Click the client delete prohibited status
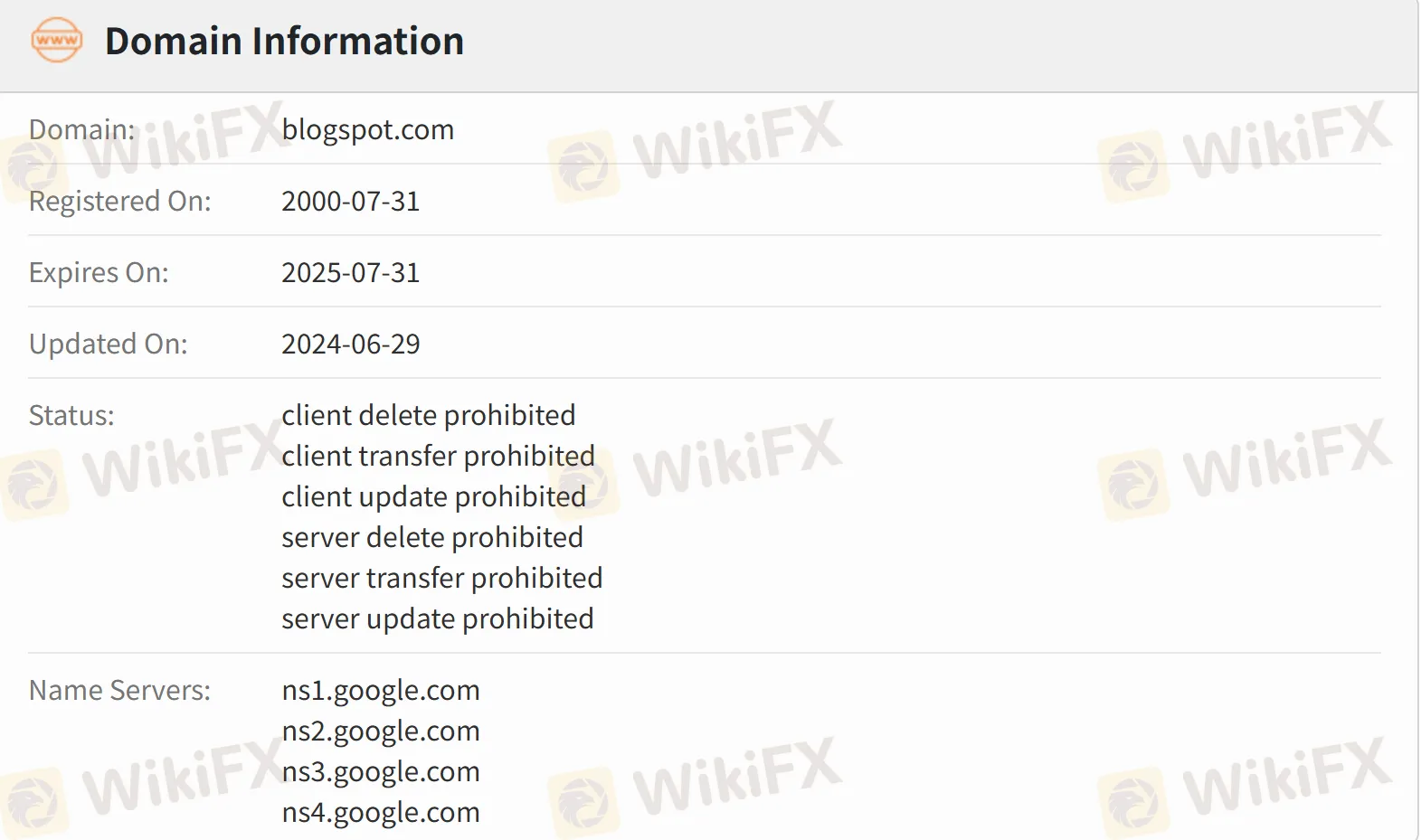This screenshot has width=1421, height=840. [x=428, y=415]
